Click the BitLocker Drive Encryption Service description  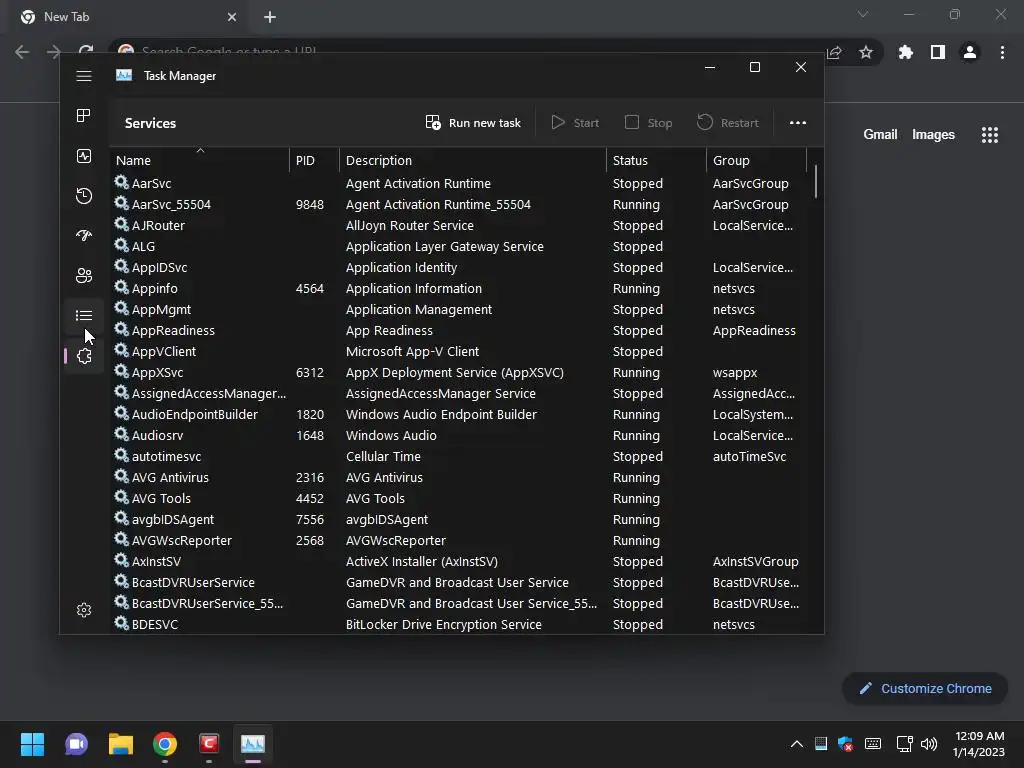(x=443, y=624)
